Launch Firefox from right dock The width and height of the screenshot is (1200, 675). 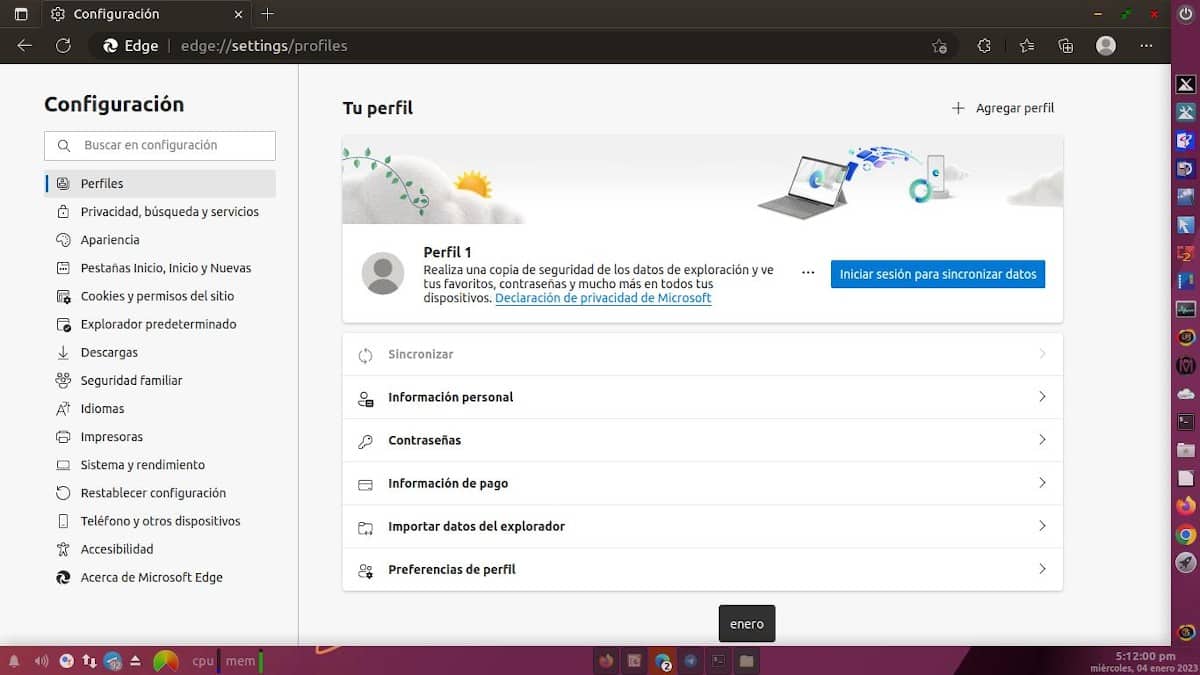(x=1186, y=506)
